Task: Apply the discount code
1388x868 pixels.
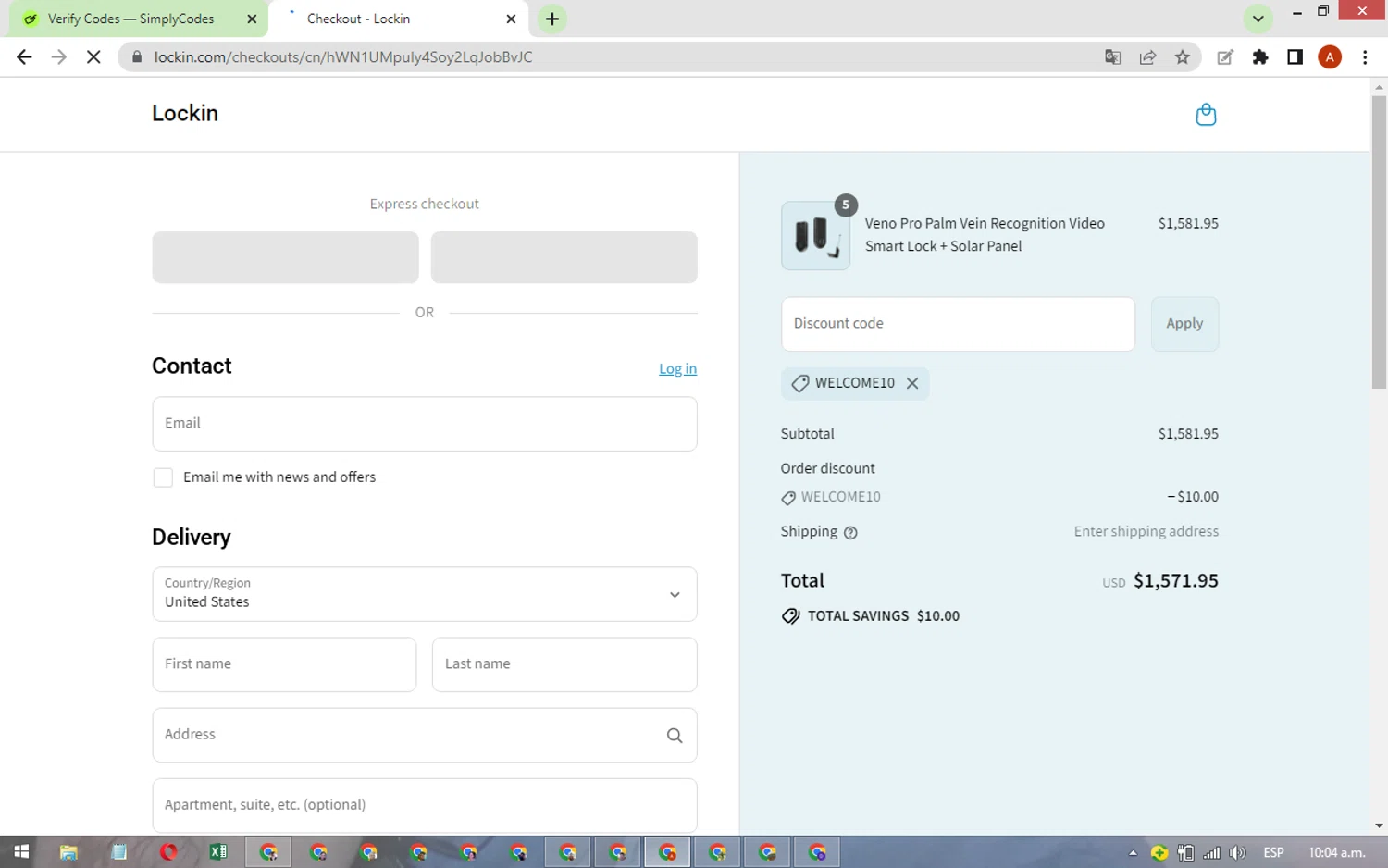Action: coord(1184,324)
